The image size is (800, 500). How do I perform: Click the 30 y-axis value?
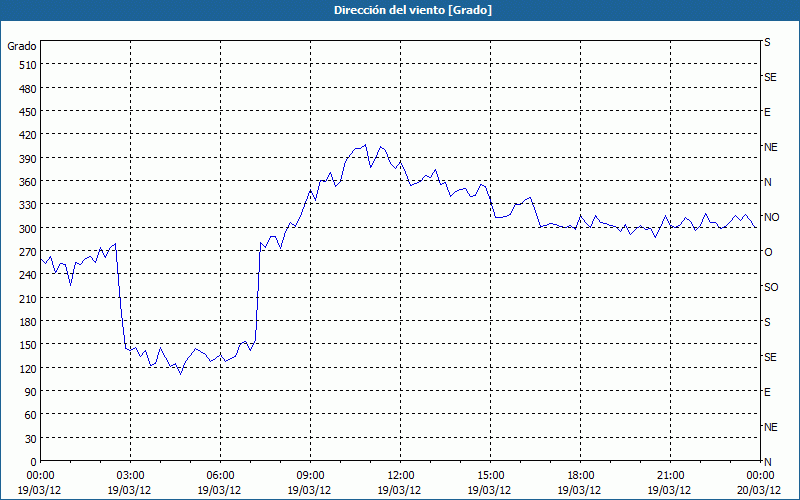tap(31, 439)
